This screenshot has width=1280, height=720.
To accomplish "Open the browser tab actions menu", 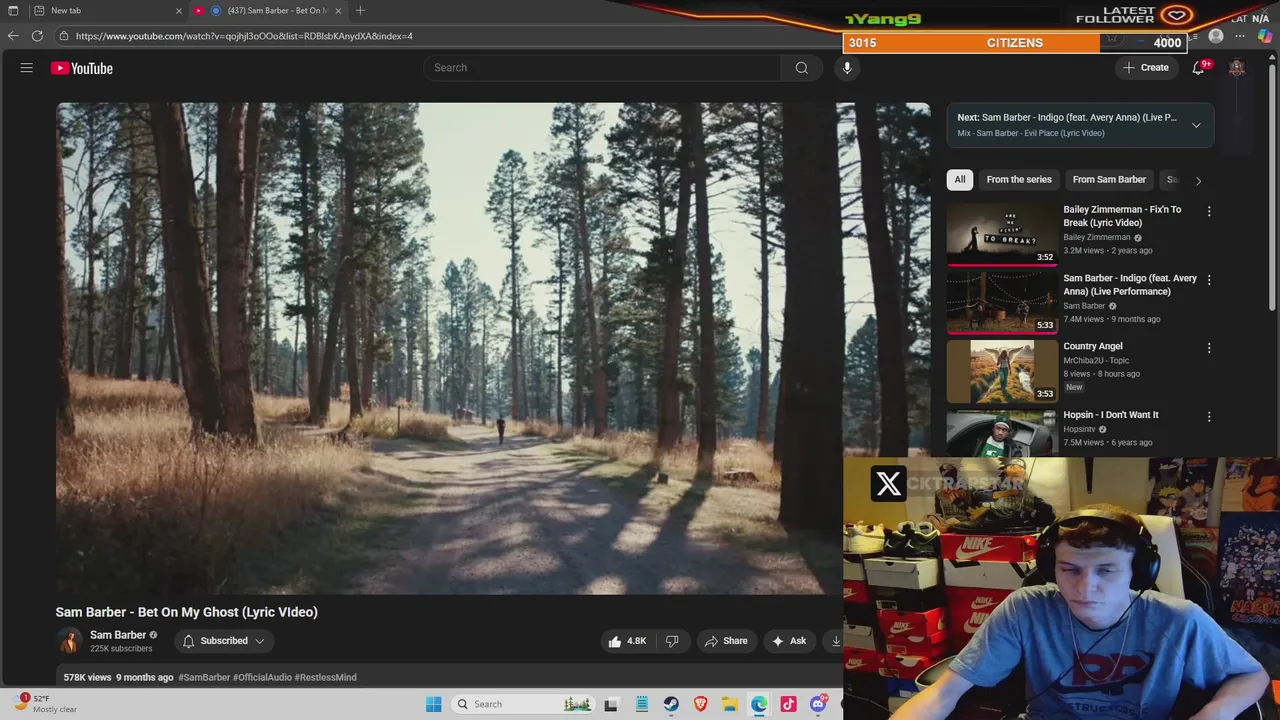I will coord(13,10).
